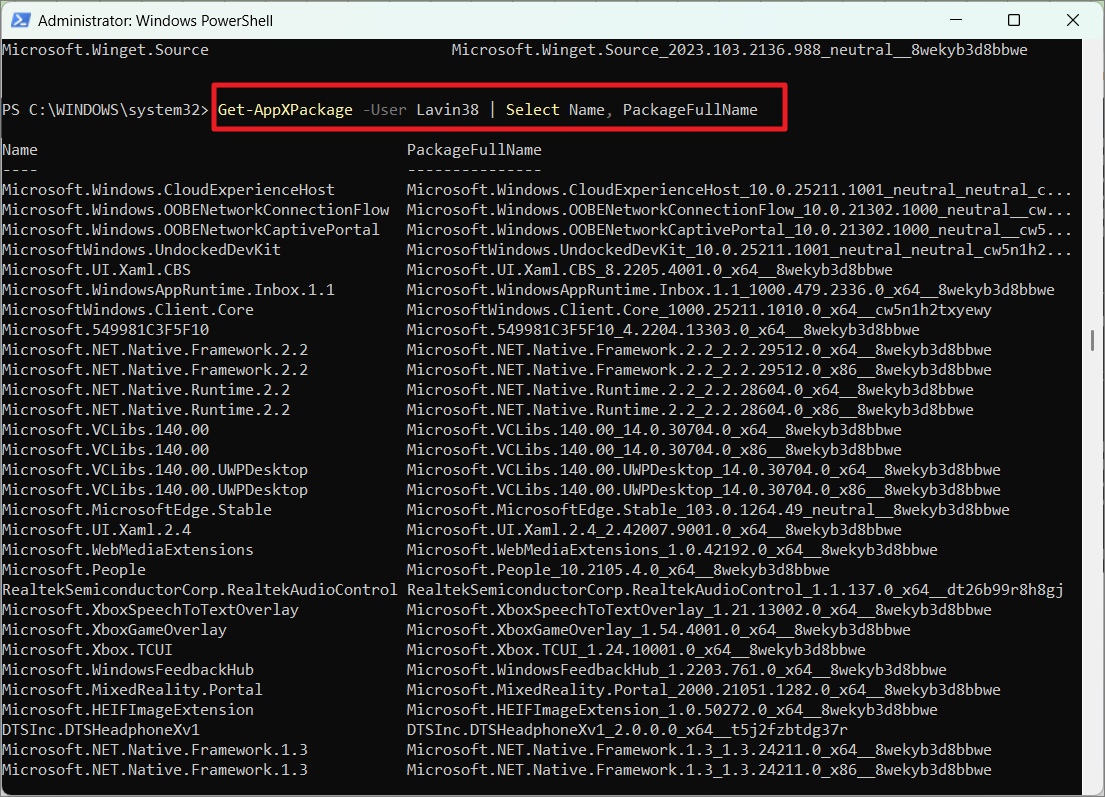Select name Microsoft.UI.Xaml.CBS
1105x797 pixels.
click(x=97, y=270)
